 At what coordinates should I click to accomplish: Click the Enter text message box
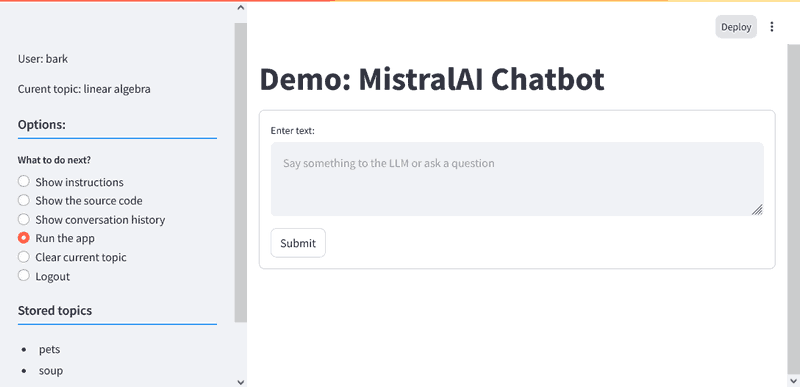517,179
